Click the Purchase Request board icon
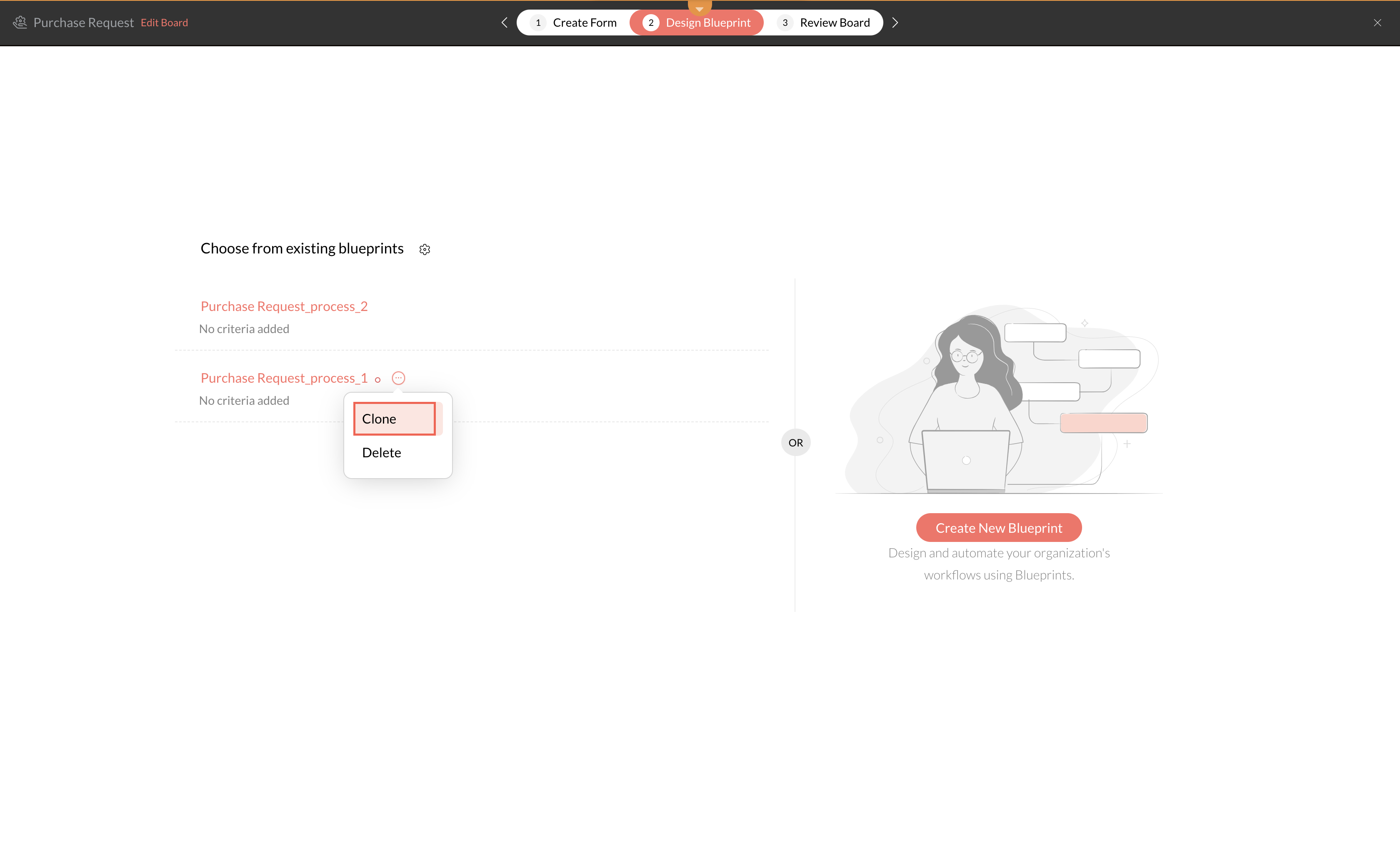Screen dimensions: 1400x845 [20, 22]
